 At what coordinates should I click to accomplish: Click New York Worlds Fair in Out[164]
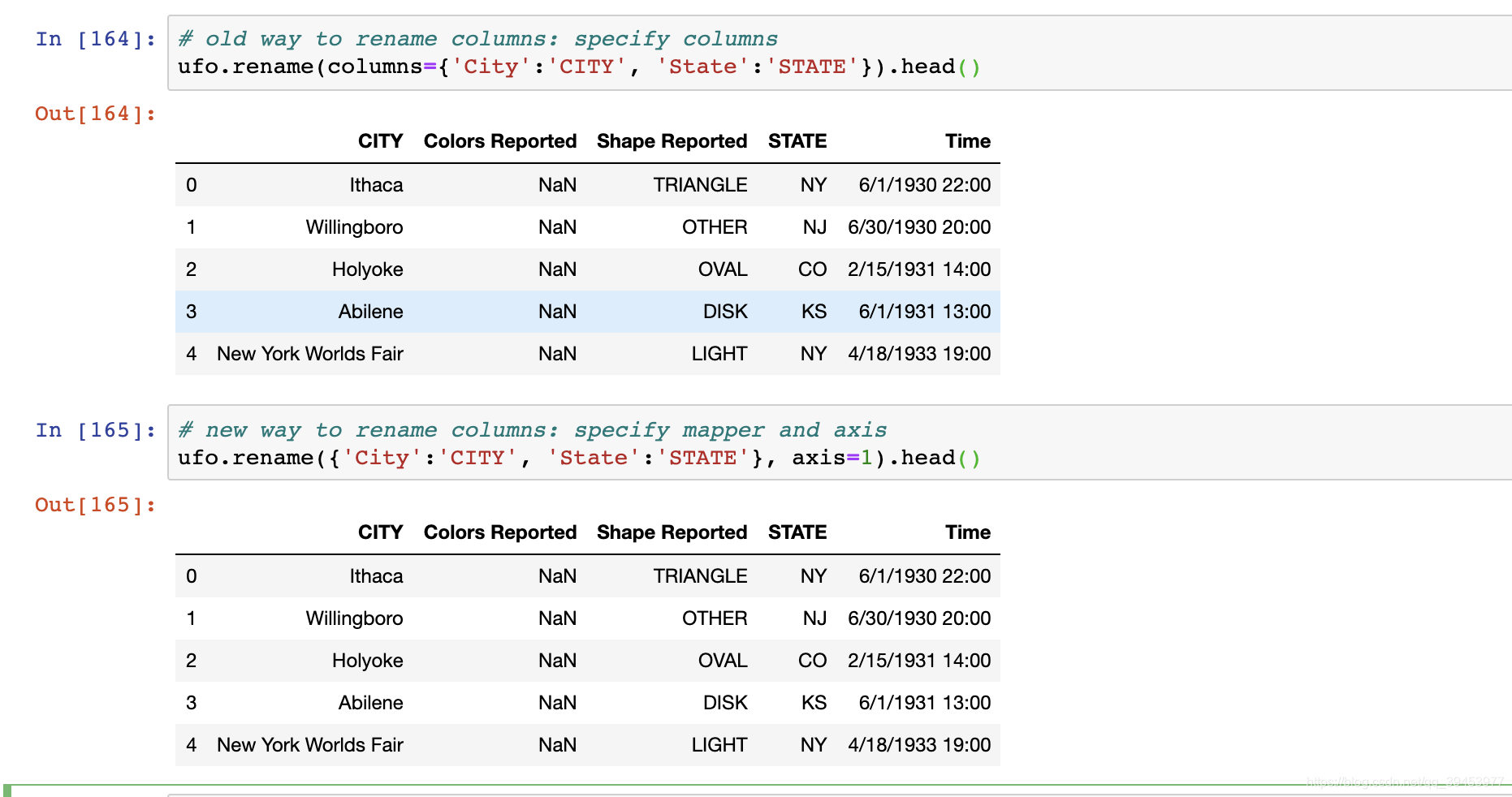click(310, 354)
